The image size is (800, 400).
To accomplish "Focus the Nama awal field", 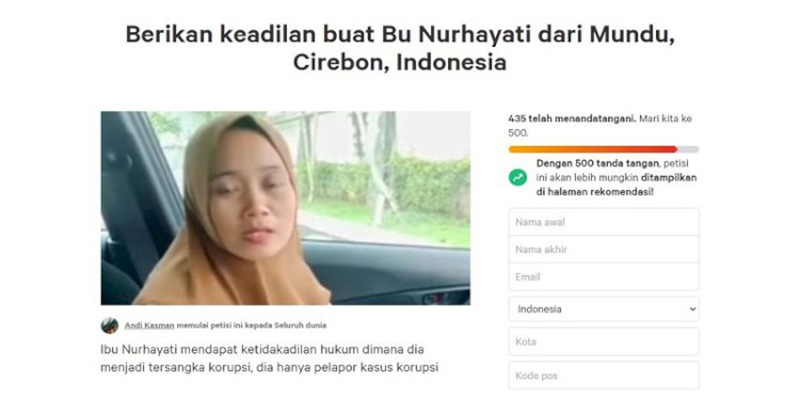I will (604, 222).
